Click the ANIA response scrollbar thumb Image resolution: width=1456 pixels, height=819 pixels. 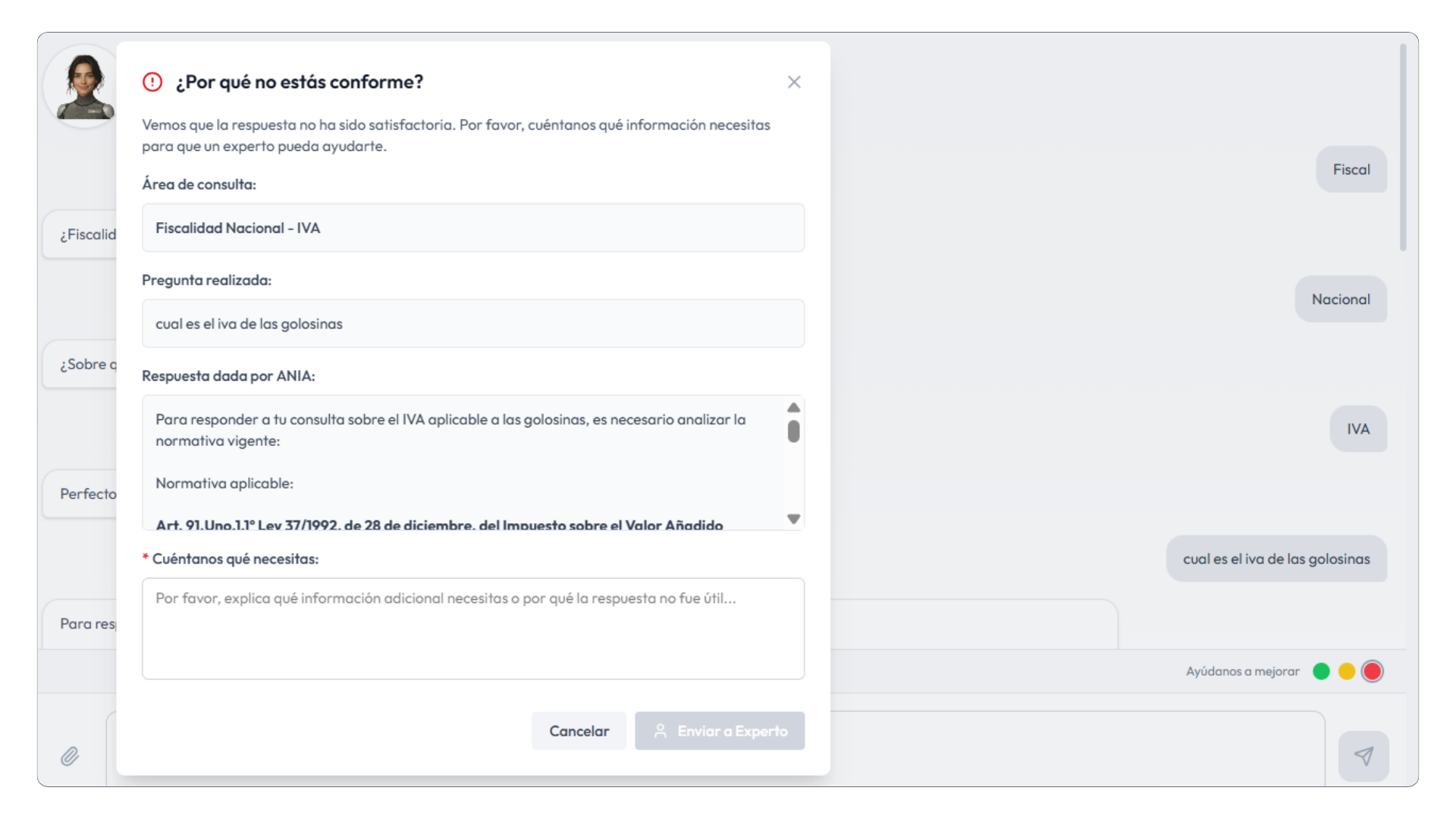point(793,431)
